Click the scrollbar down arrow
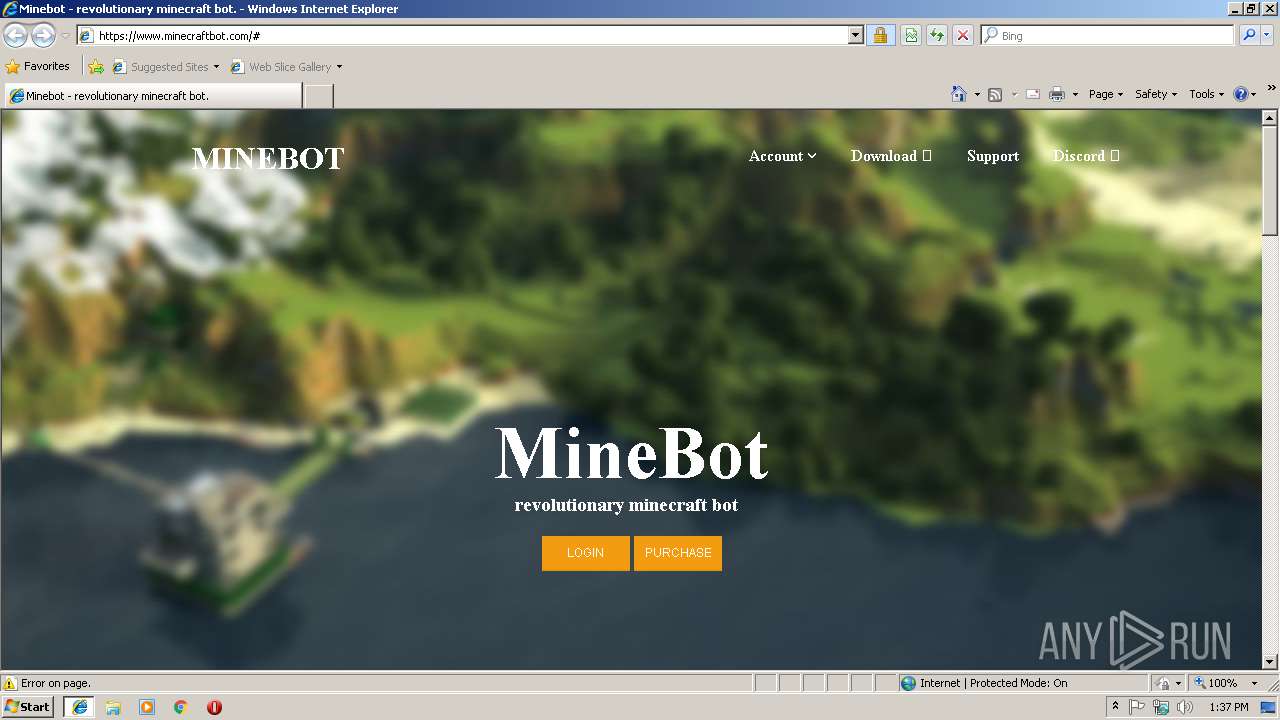Viewport: 1280px width, 720px height. click(x=1270, y=661)
